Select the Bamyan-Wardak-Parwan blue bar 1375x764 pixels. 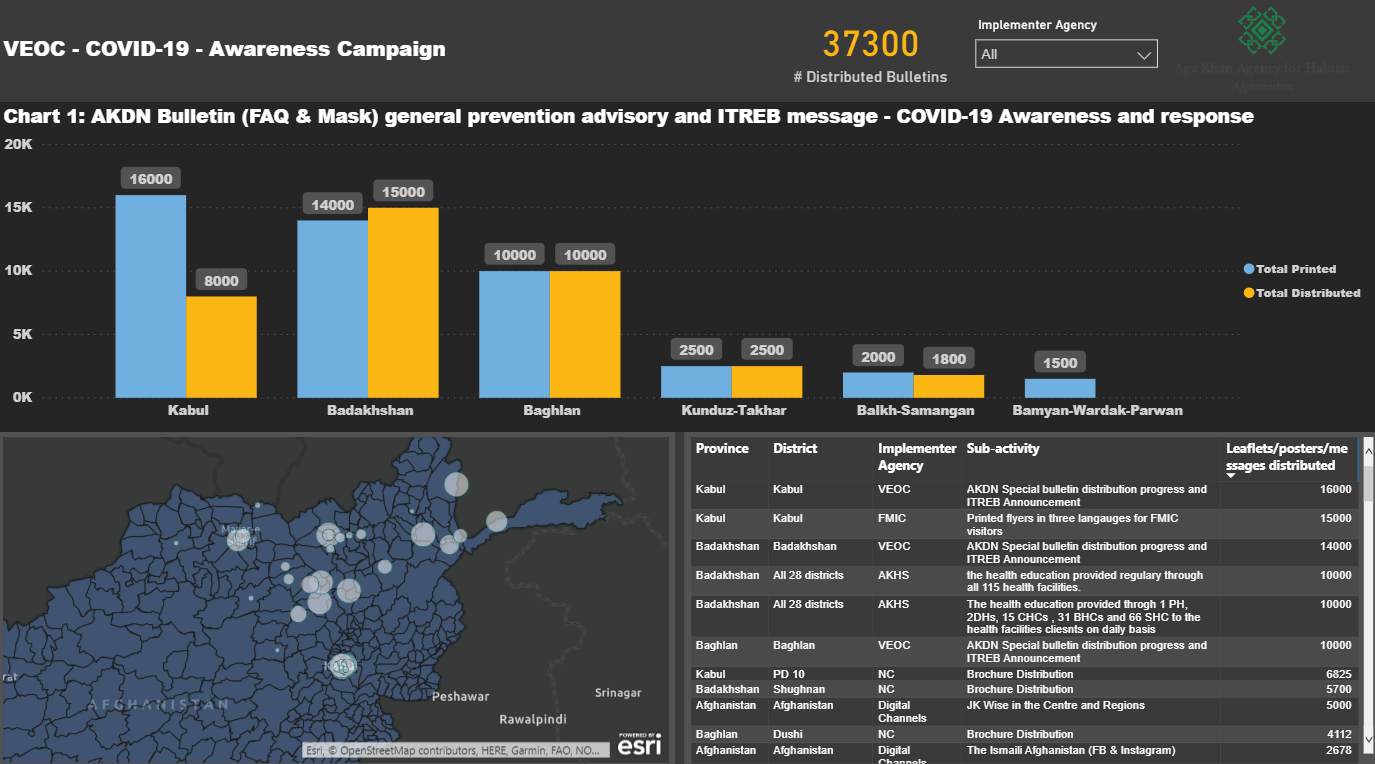pyautogui.click(x=1060, y=388)
